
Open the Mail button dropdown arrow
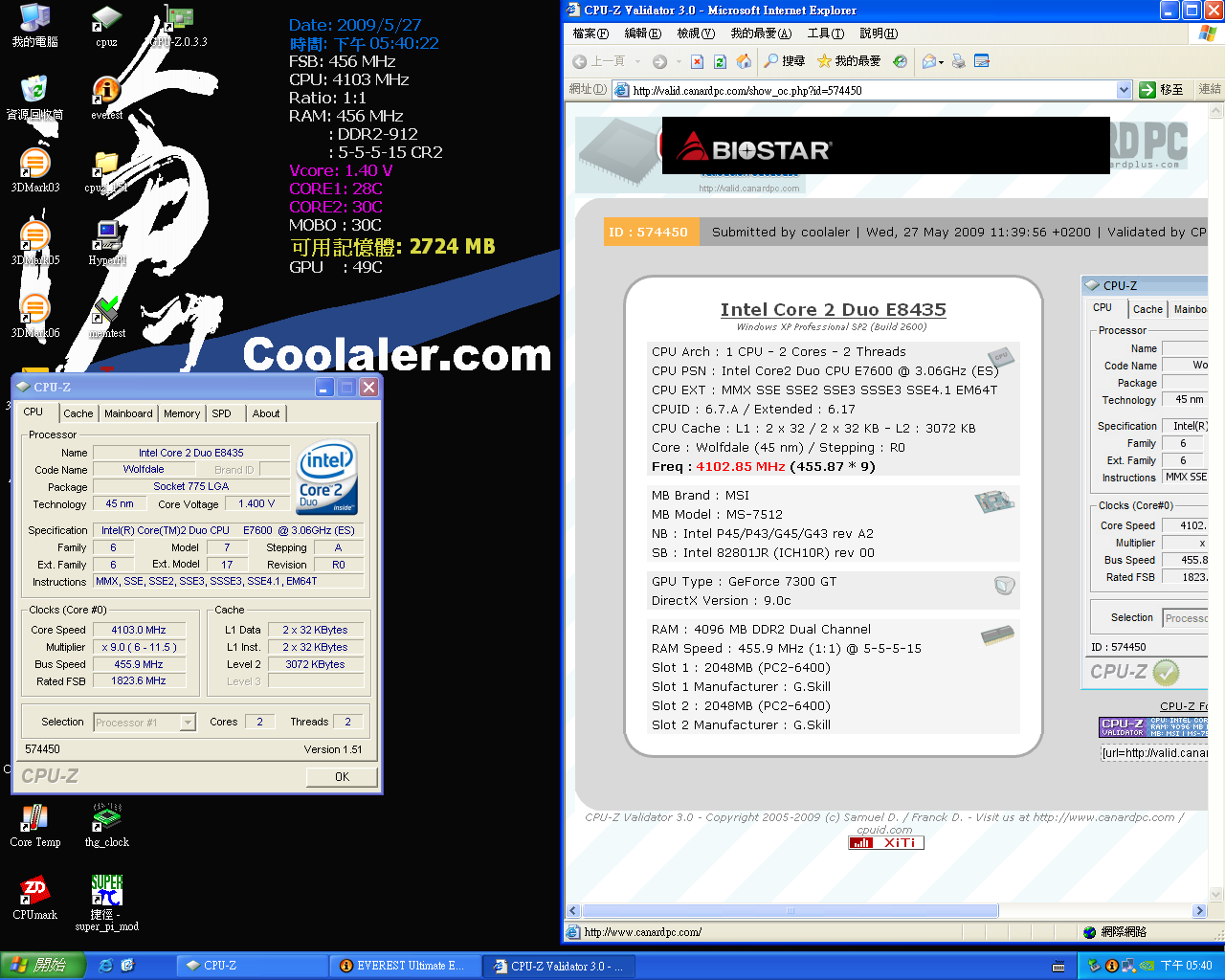942,61
